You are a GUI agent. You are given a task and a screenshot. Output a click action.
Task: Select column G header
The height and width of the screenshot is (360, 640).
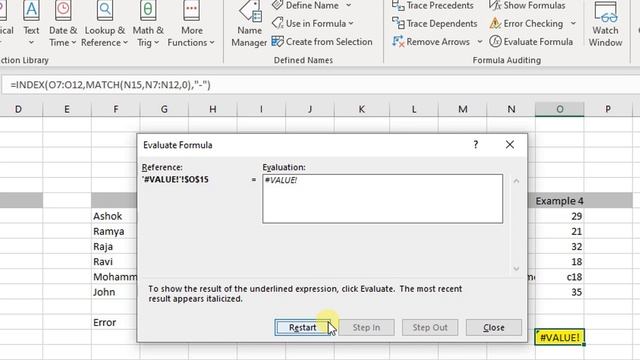click(x=164, y=109)
